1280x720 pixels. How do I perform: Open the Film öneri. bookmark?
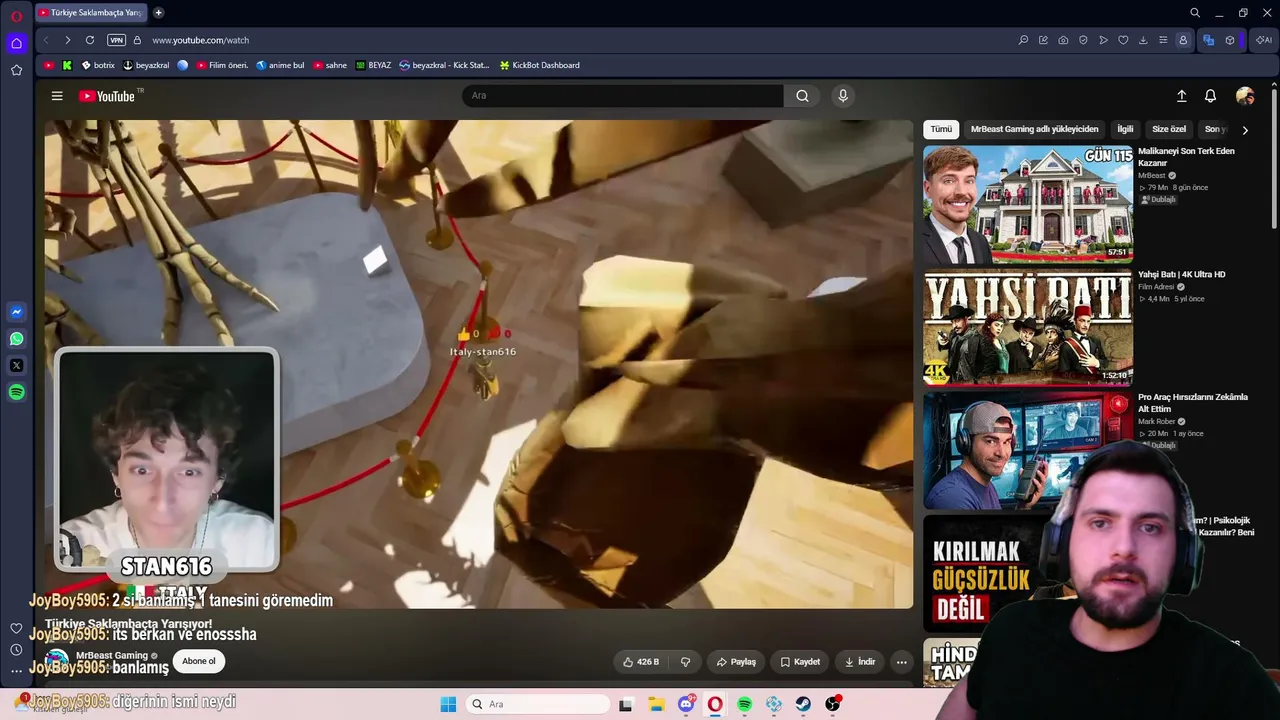(222, 65)
